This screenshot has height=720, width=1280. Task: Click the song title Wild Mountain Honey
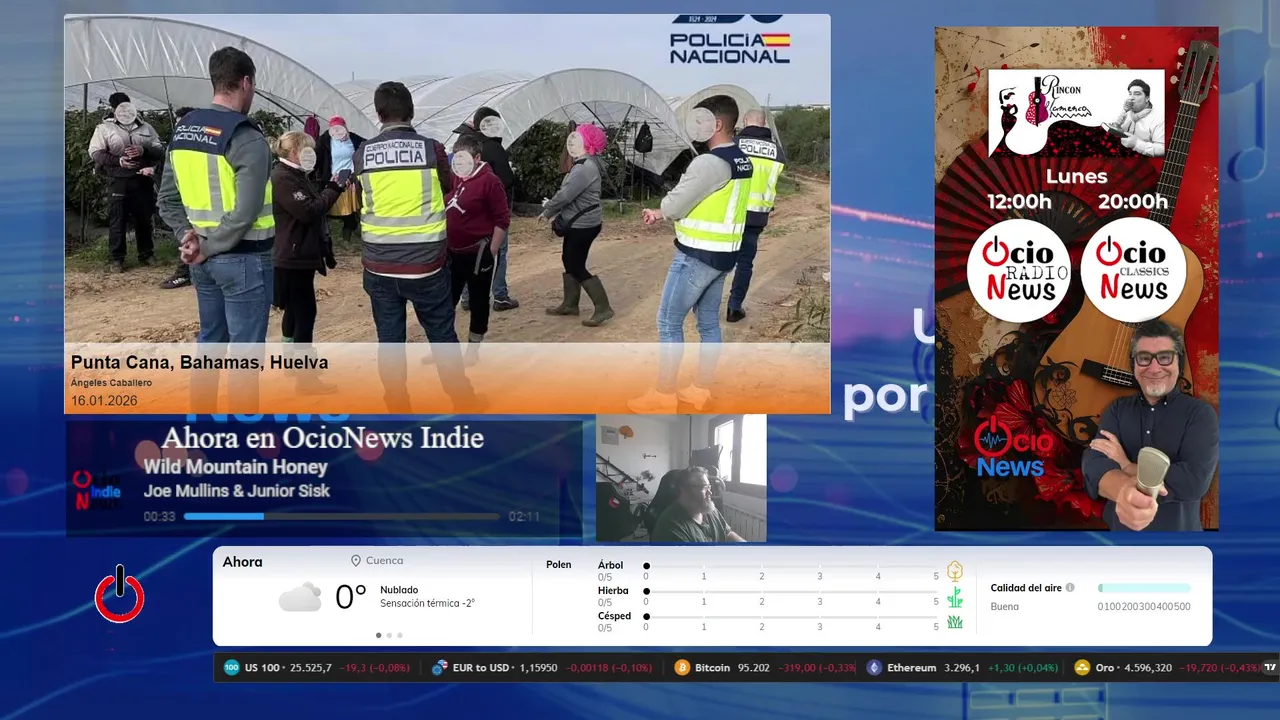(x=235, y=467)
